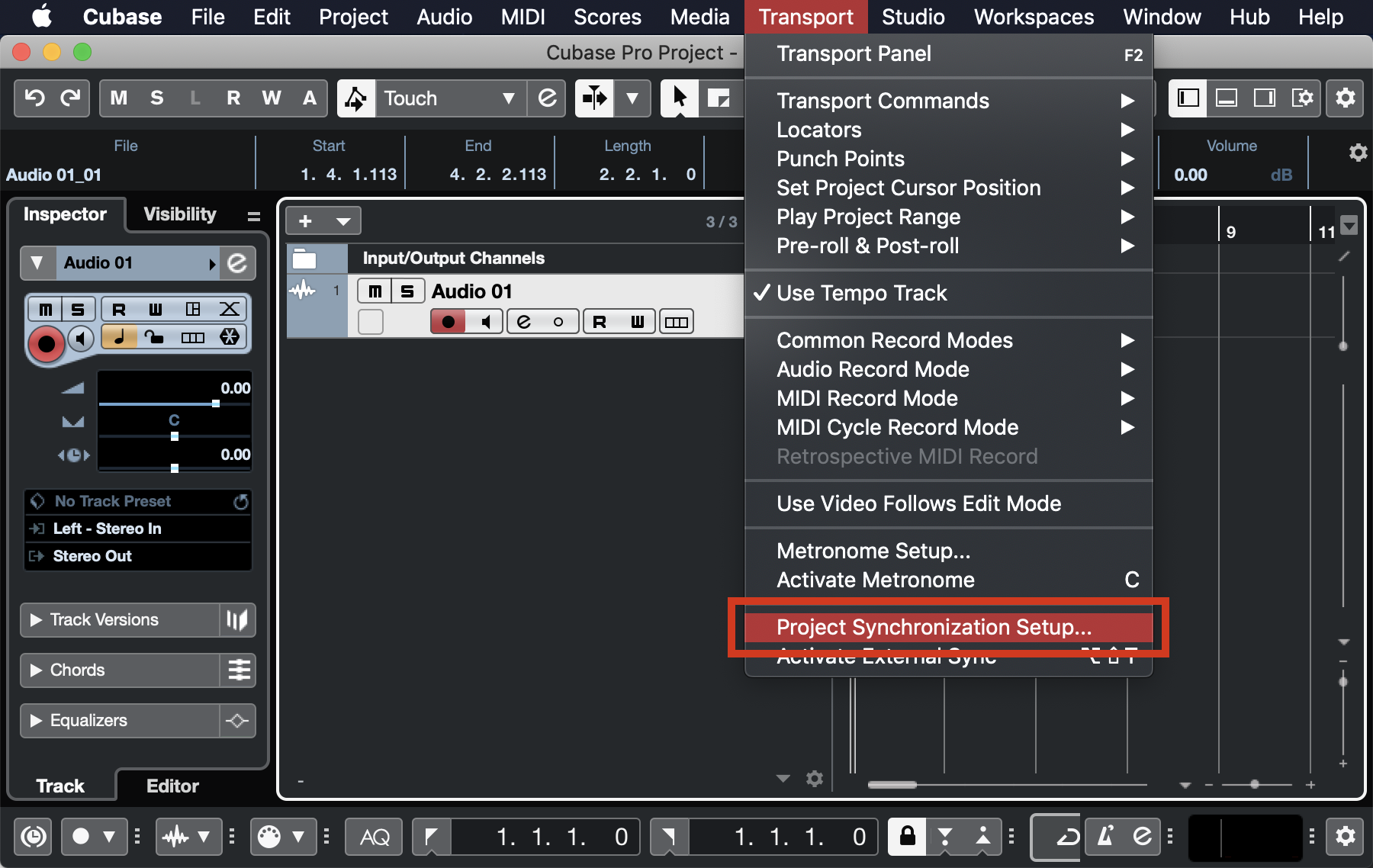Screen dimensions: 1373x868
Task: Open info line settings gear
Action: tap(1358, 153)
